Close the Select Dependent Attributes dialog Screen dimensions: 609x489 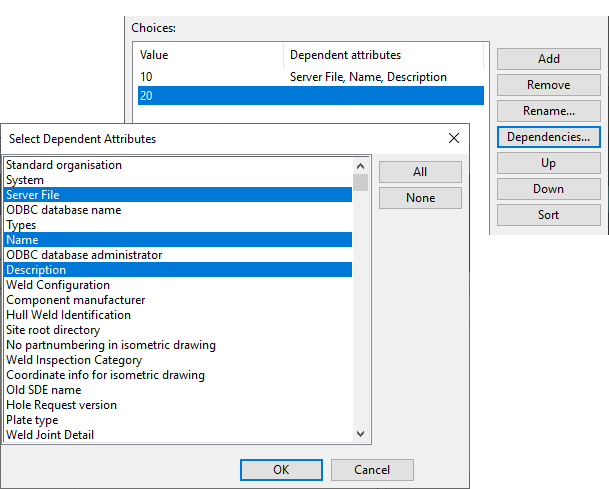pyautogui.click(x=453, y=138)
